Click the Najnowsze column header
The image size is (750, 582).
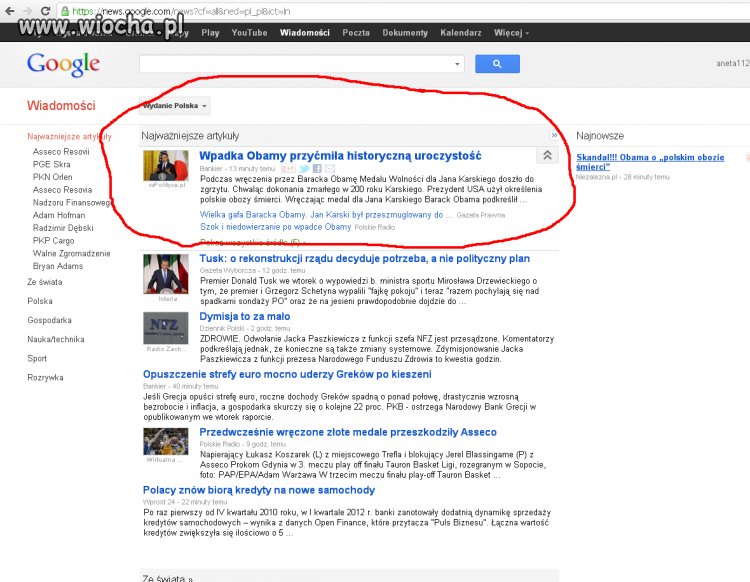[600, 135]
